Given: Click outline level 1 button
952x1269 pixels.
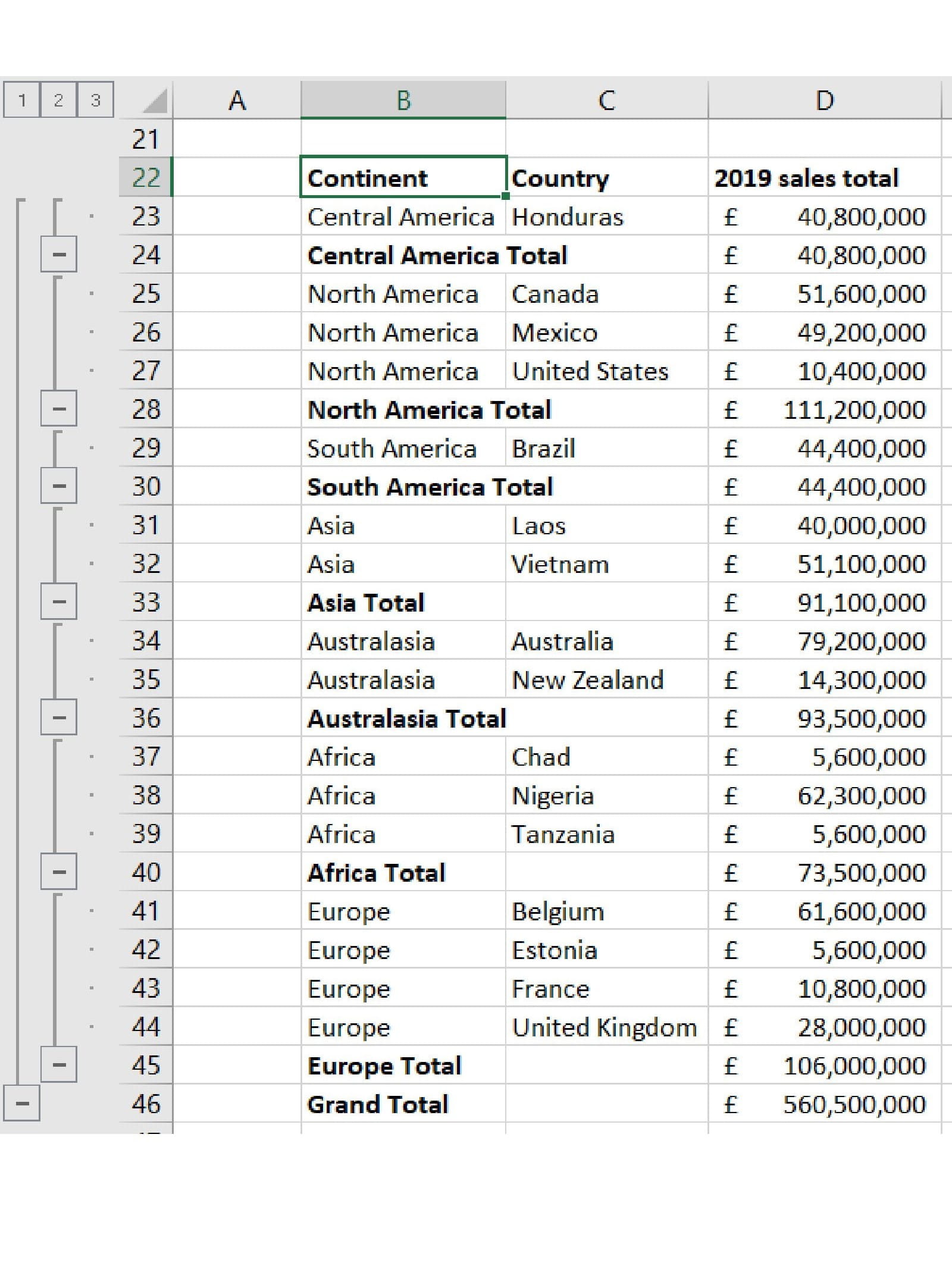Looking at the screenshot, I should click(x=21, y=99).
